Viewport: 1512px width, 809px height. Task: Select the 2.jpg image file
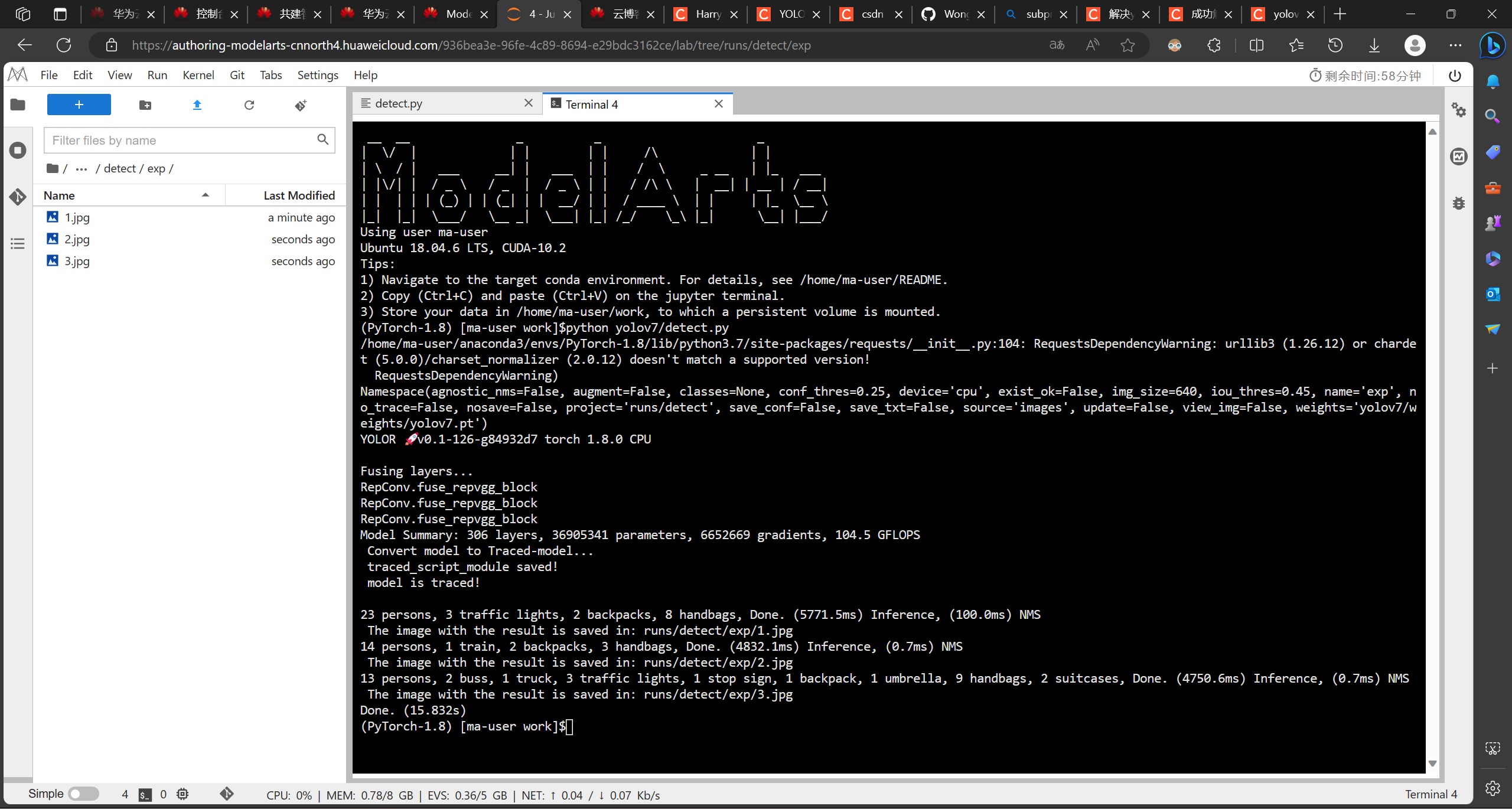click(x=77, y=239)
